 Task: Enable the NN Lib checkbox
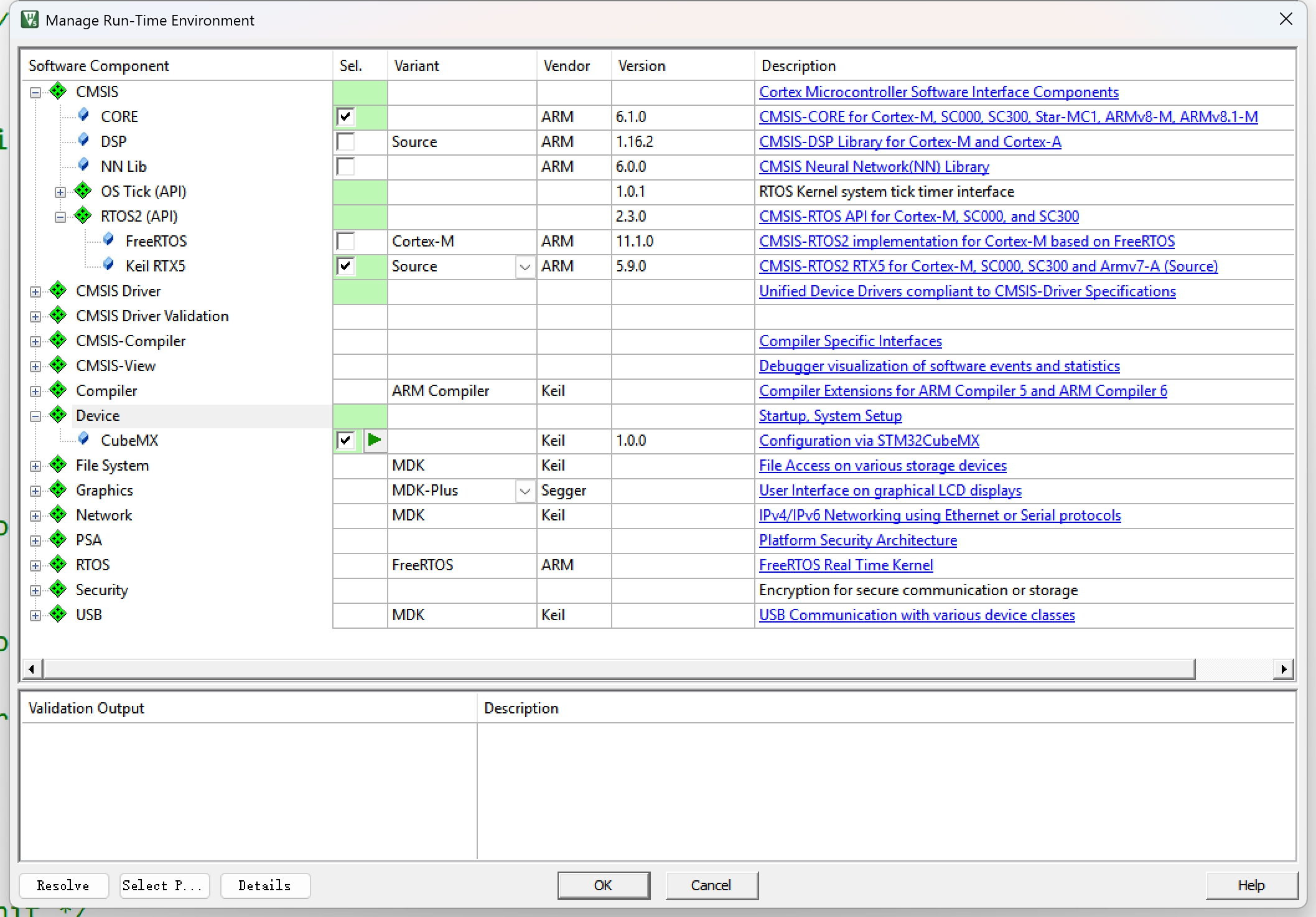(x=345, y=166)
